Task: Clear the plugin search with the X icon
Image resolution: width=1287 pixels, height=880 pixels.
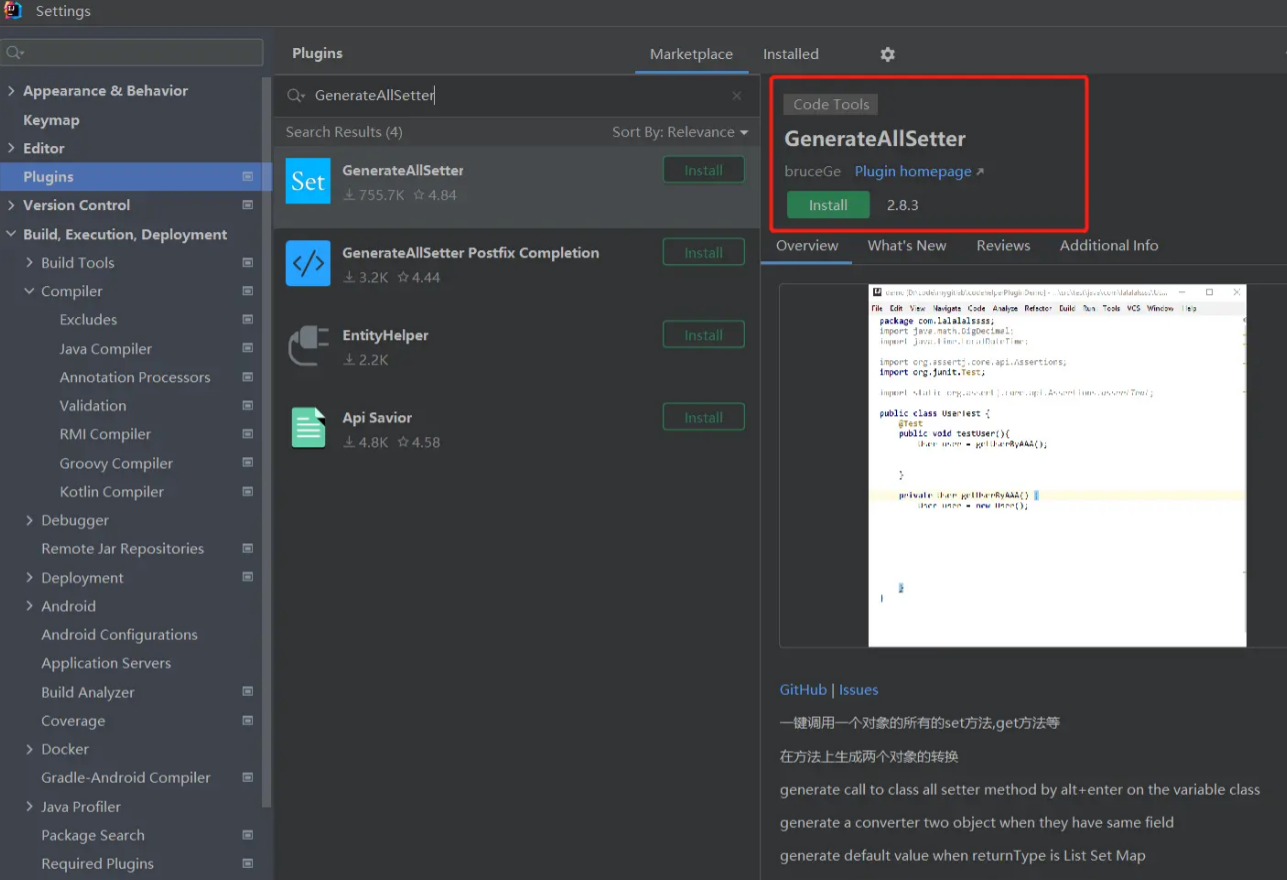Action: [x=737, y=96]
